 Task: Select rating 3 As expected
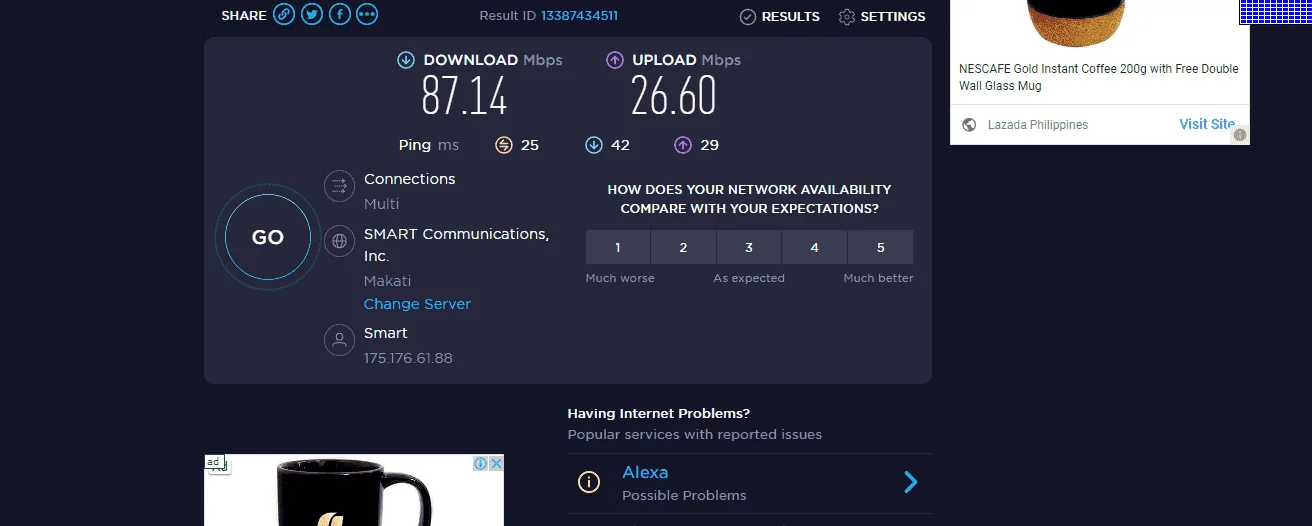coord(749,247)
